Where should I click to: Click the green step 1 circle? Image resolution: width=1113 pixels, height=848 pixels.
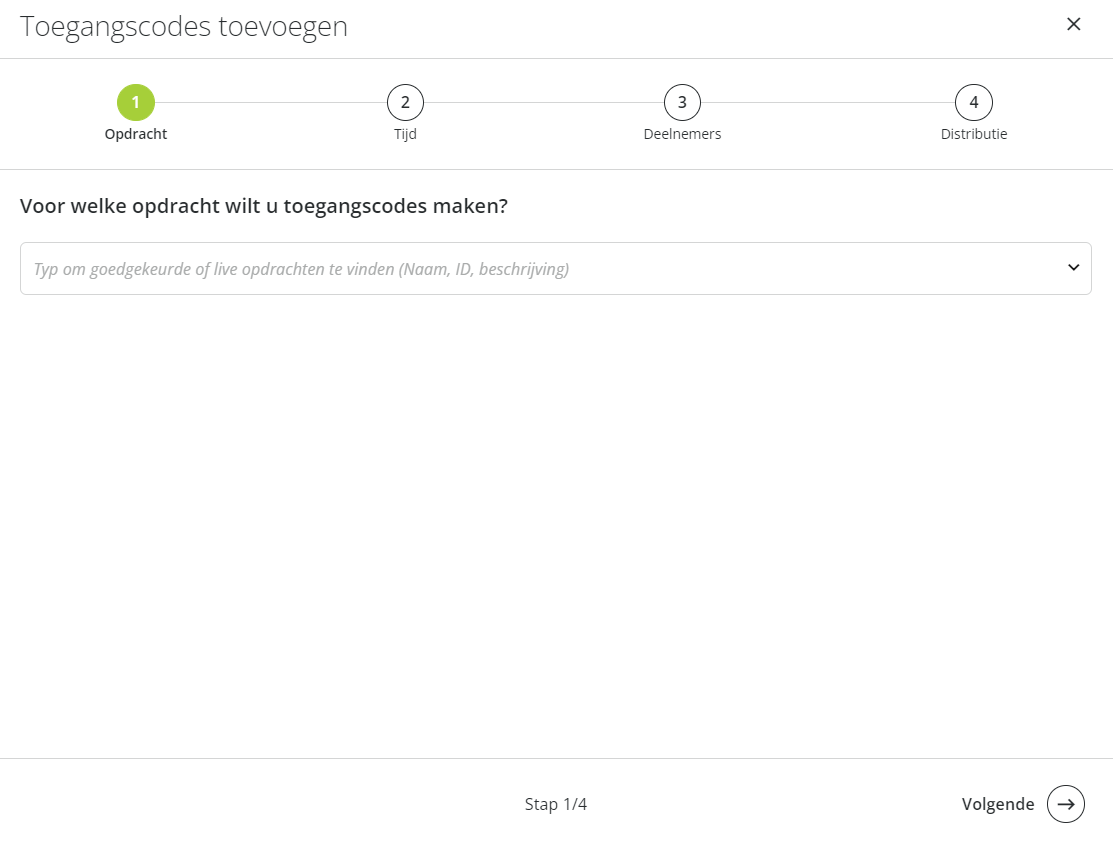136,102
